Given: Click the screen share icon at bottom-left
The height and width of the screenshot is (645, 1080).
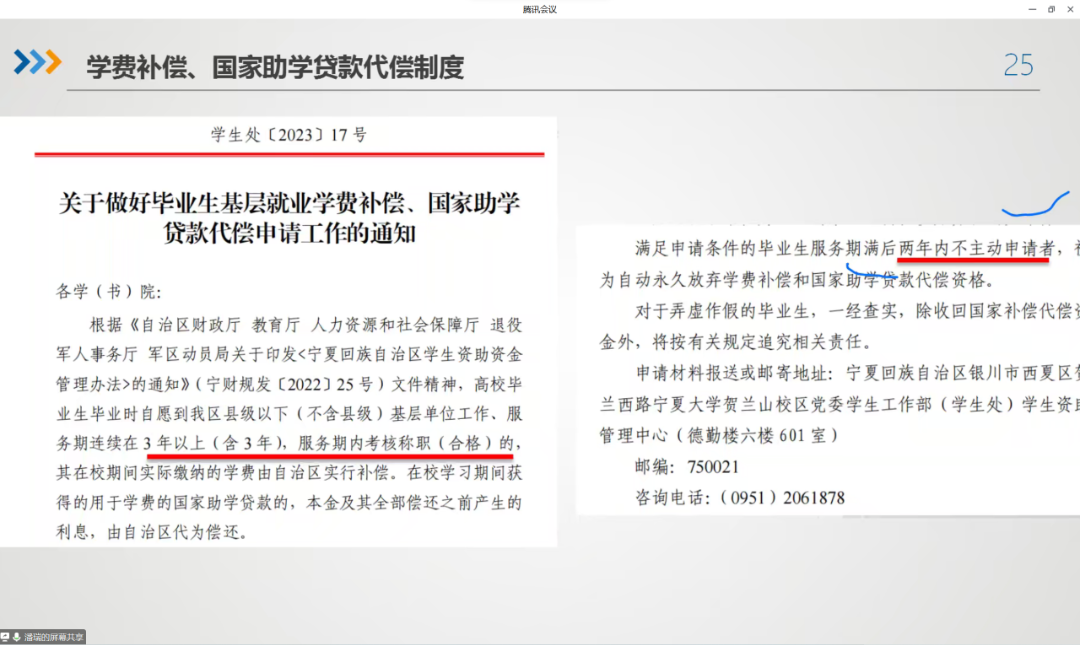Looking at the screenshot, I should click(x=6, y=637).
